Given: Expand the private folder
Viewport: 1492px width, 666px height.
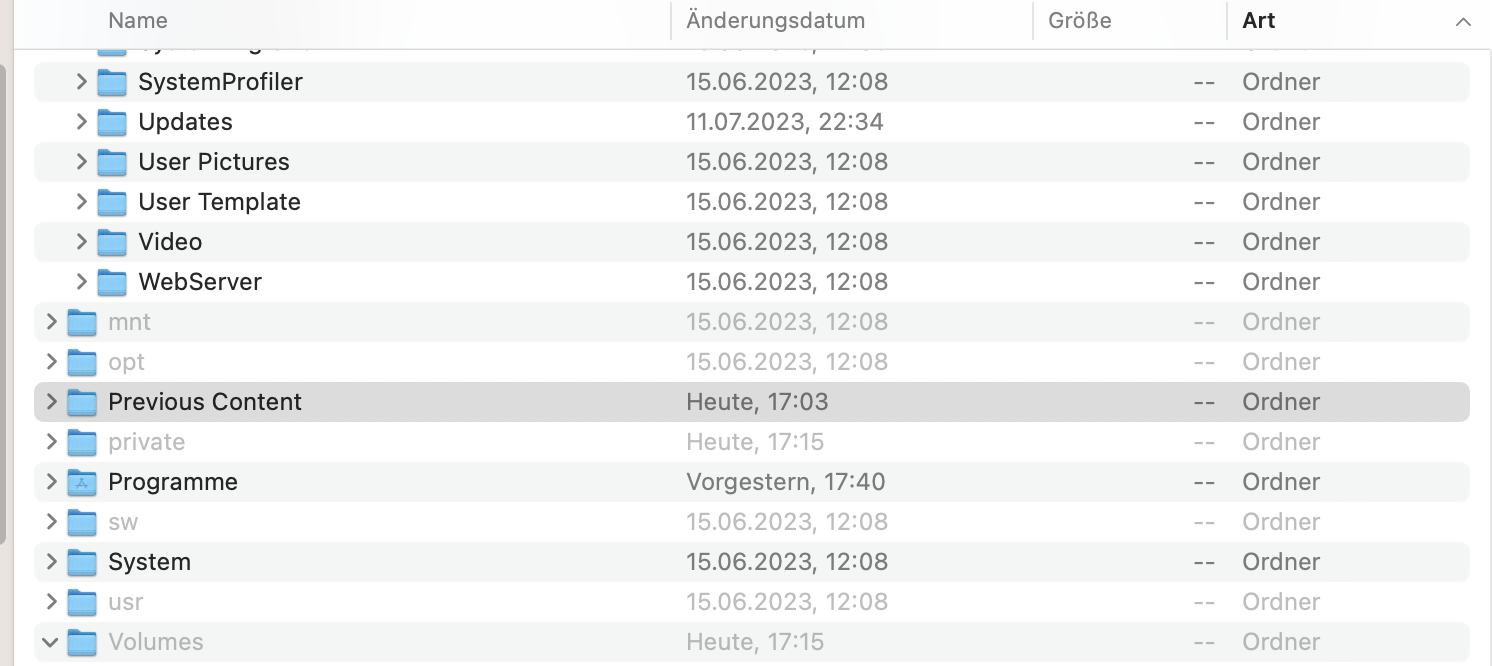Looking at the screenshot, I should (52, 442).
